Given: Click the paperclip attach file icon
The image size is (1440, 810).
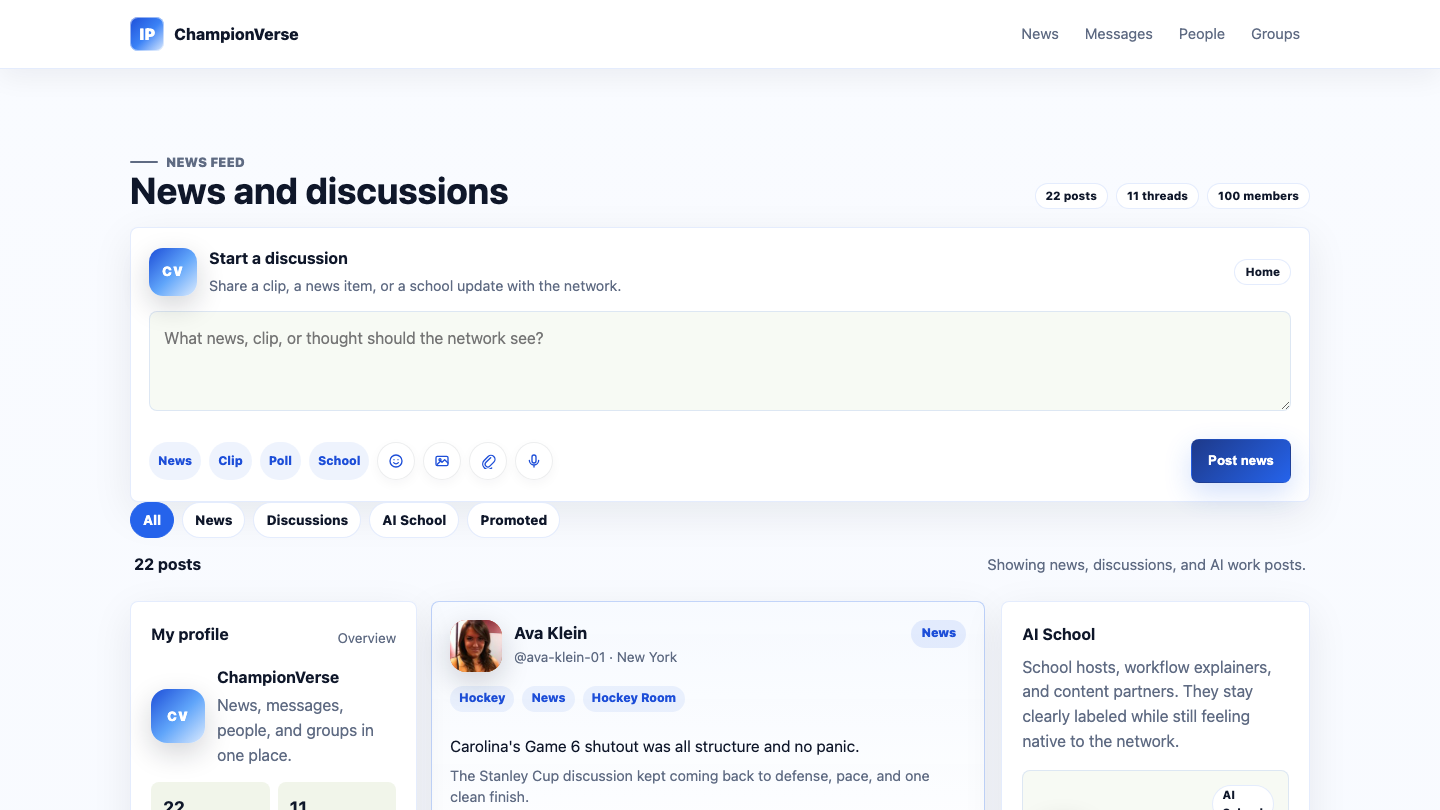Looking at the screenshot, I should pyautogui.click(x=488, y=461).
